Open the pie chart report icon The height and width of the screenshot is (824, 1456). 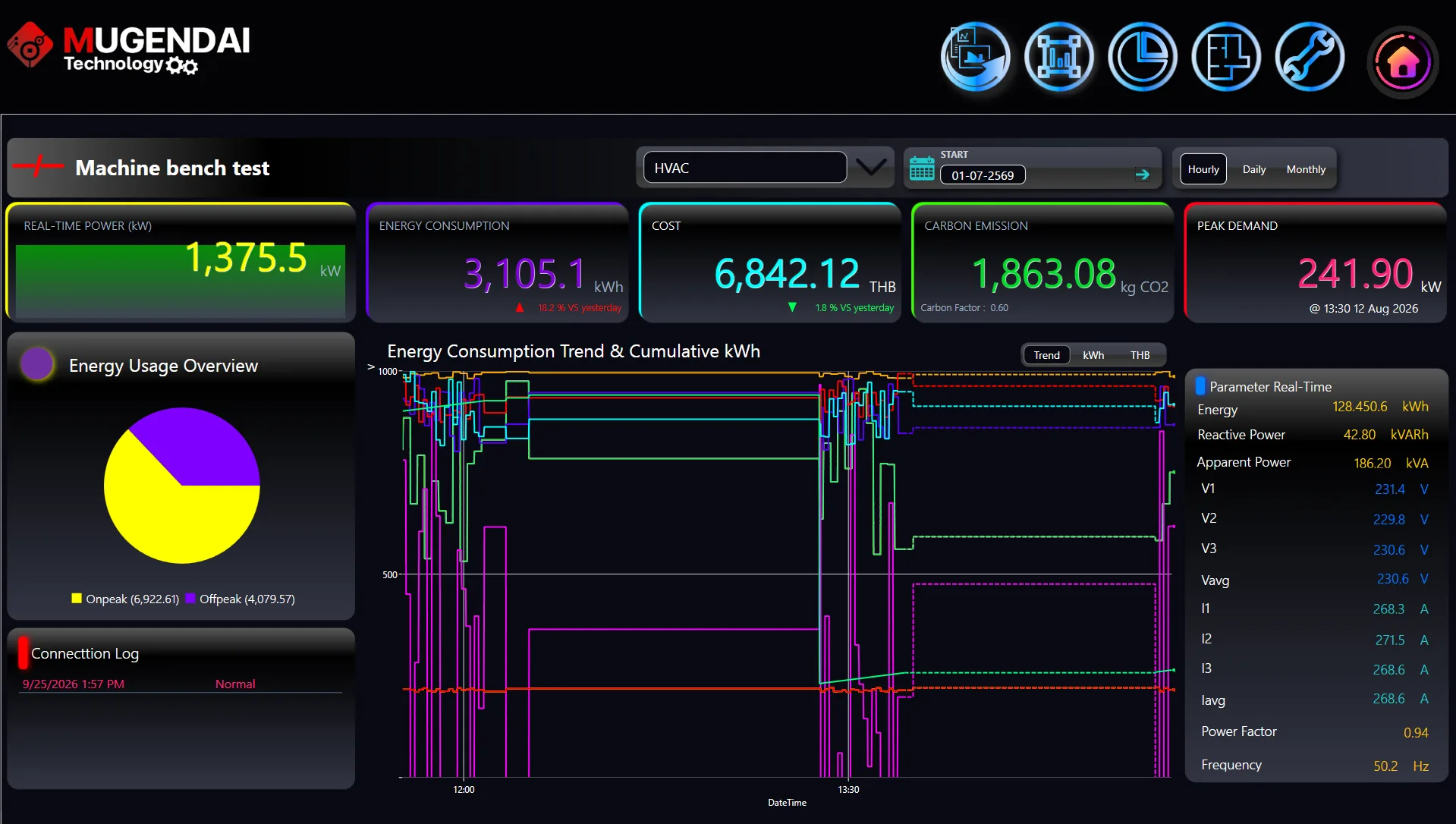click(x=1143, y=57)
